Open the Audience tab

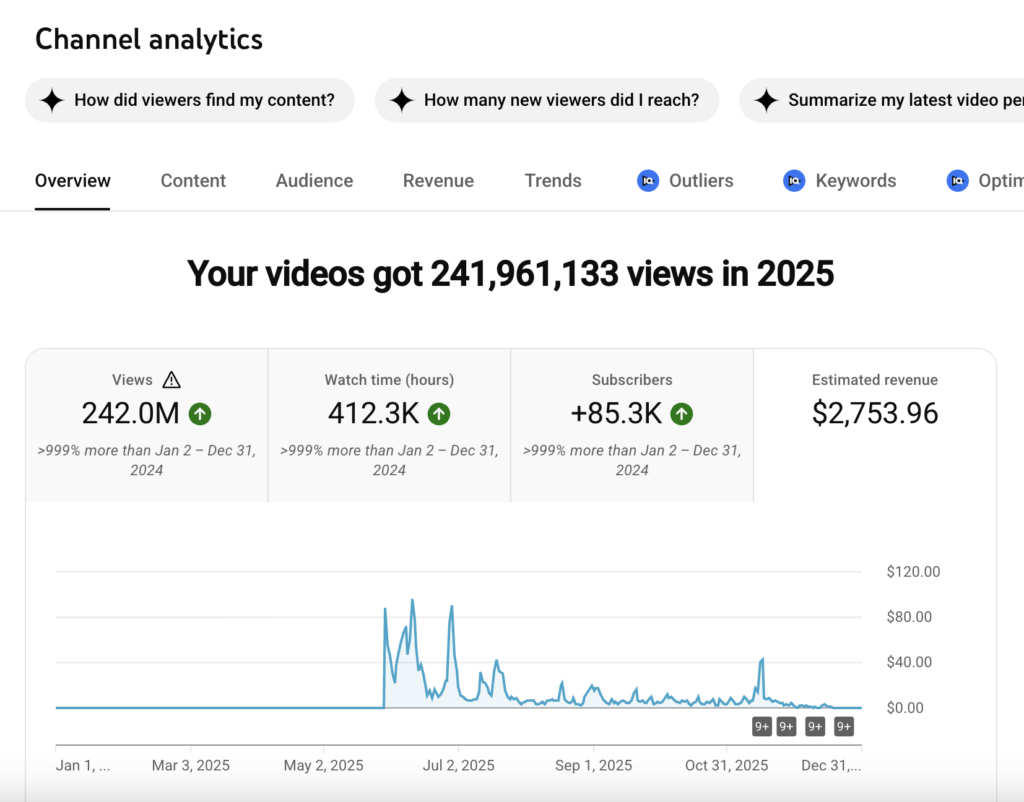click(x=314, y=181)
